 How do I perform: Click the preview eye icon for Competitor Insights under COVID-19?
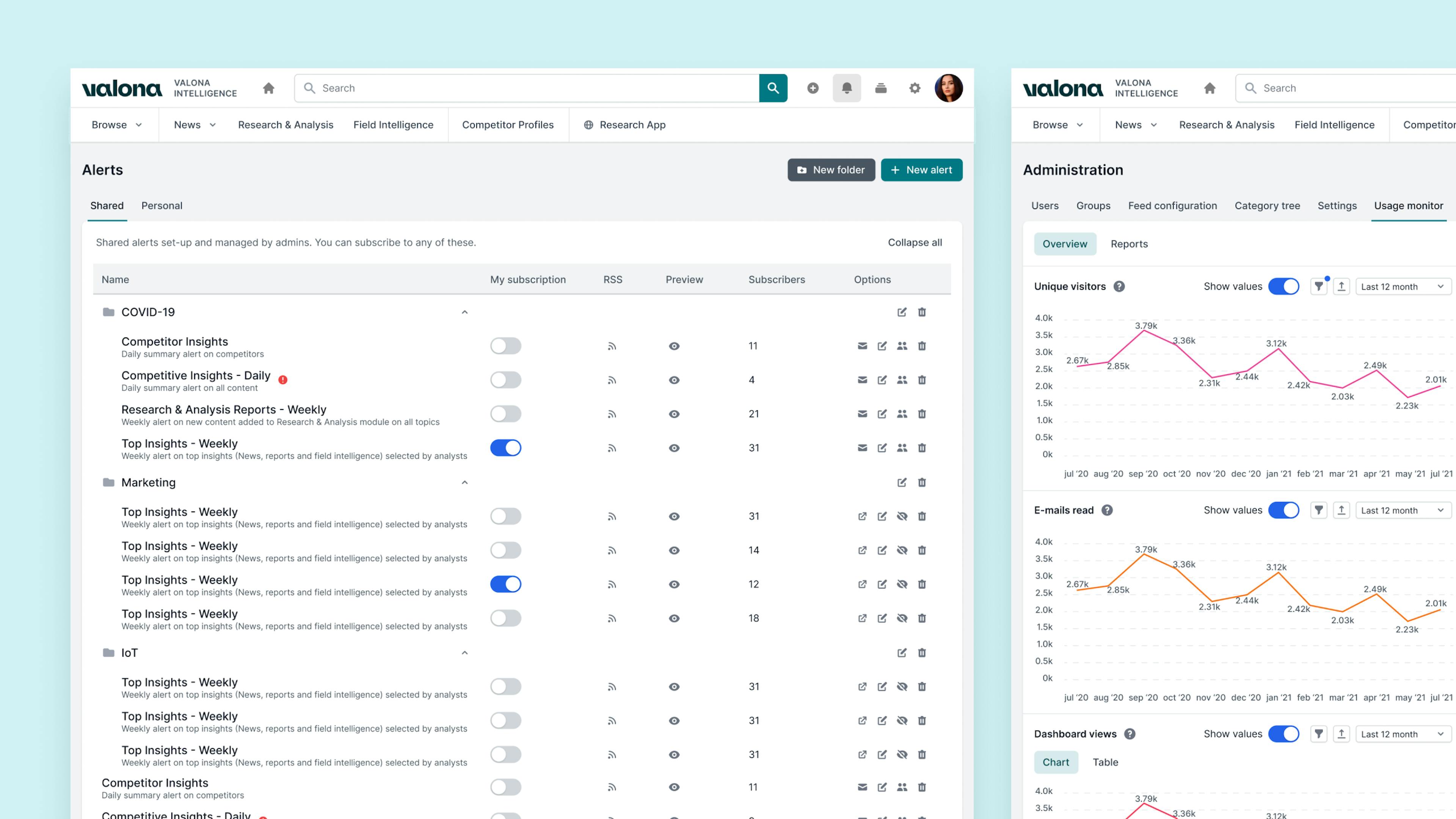tap(674, 346)
